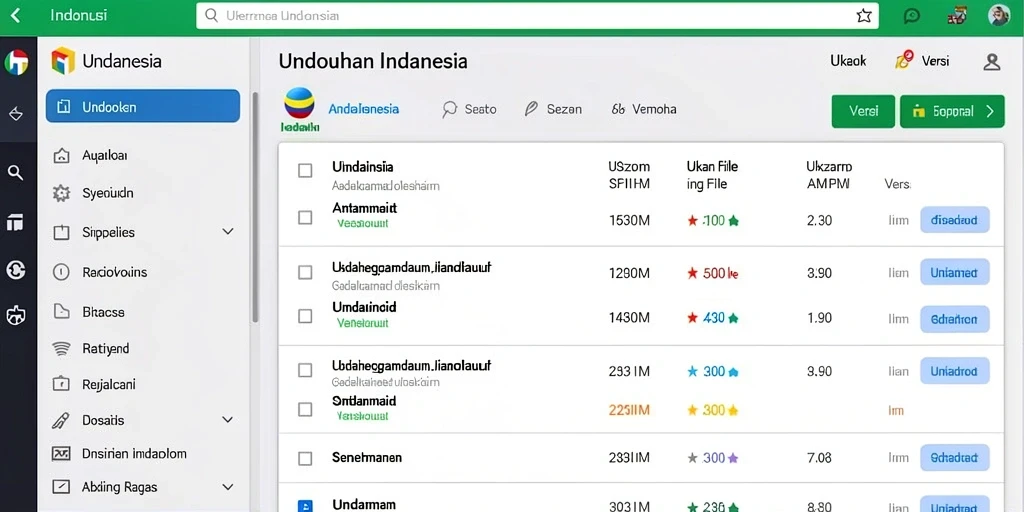Click the green Versi button
The width and height of the screenshot is (1024, 512).
coord(863,111)
